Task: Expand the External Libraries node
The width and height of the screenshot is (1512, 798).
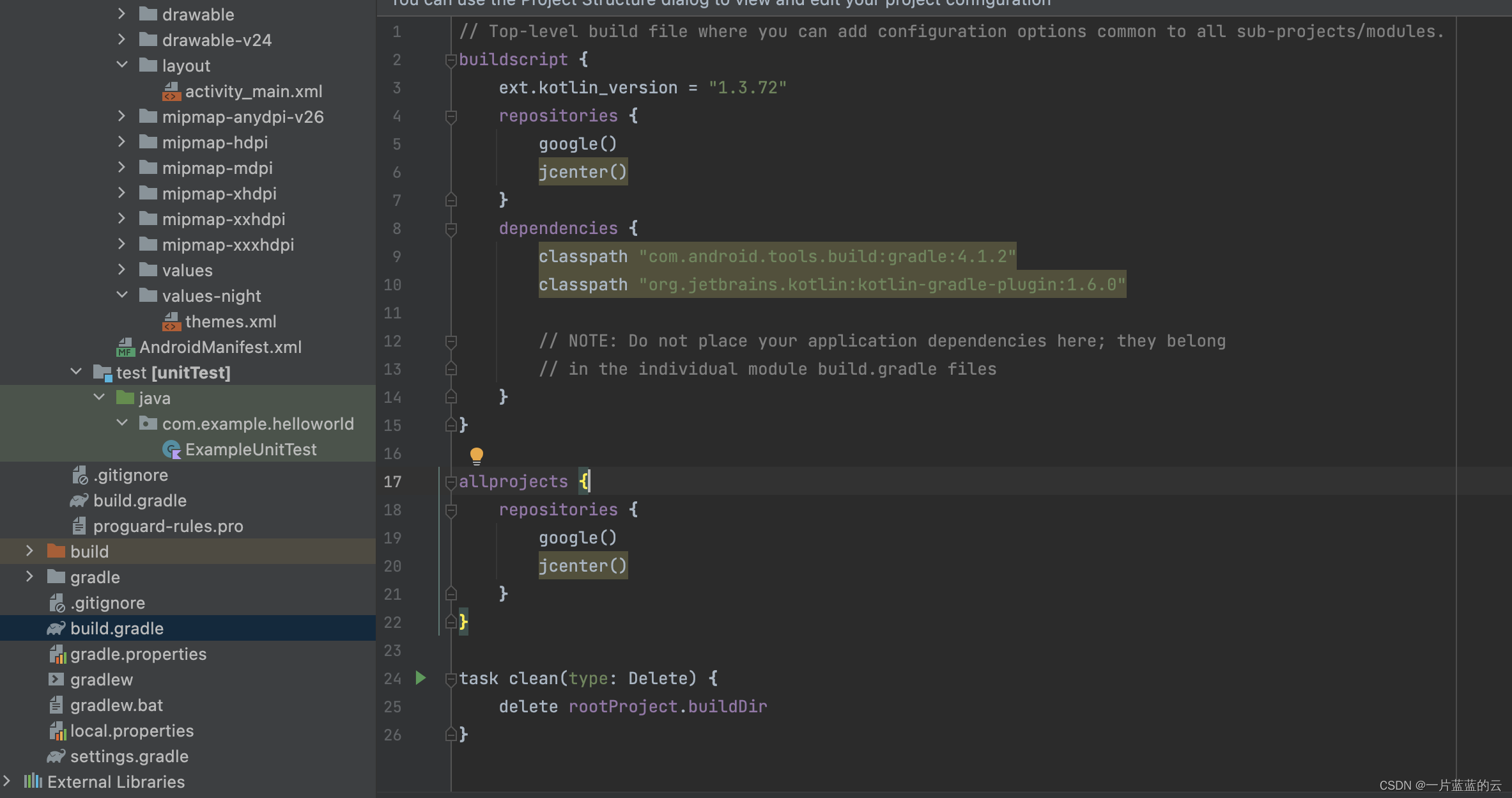Action: (7, 781)
